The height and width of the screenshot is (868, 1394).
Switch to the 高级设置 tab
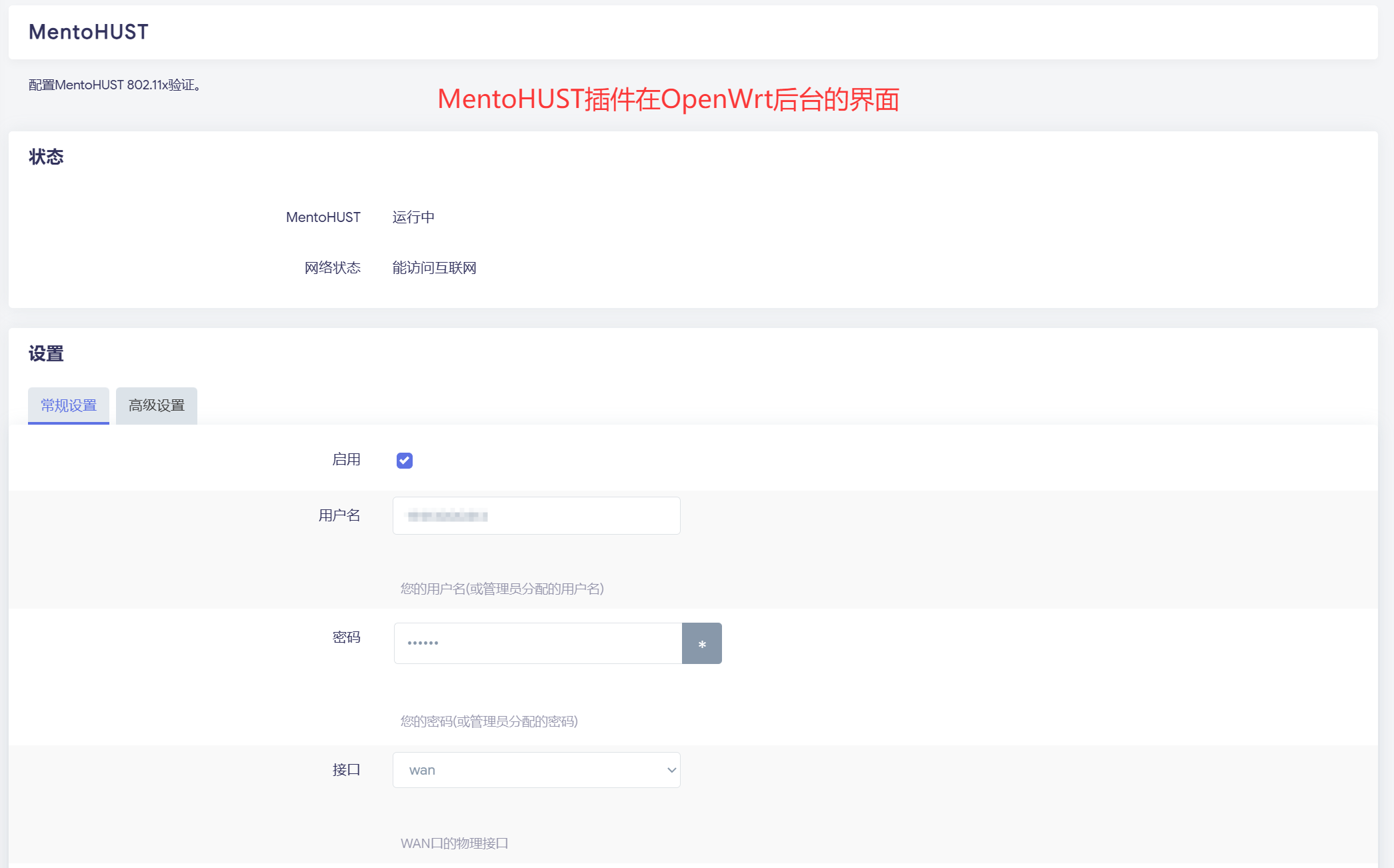(x=157, y=405)
